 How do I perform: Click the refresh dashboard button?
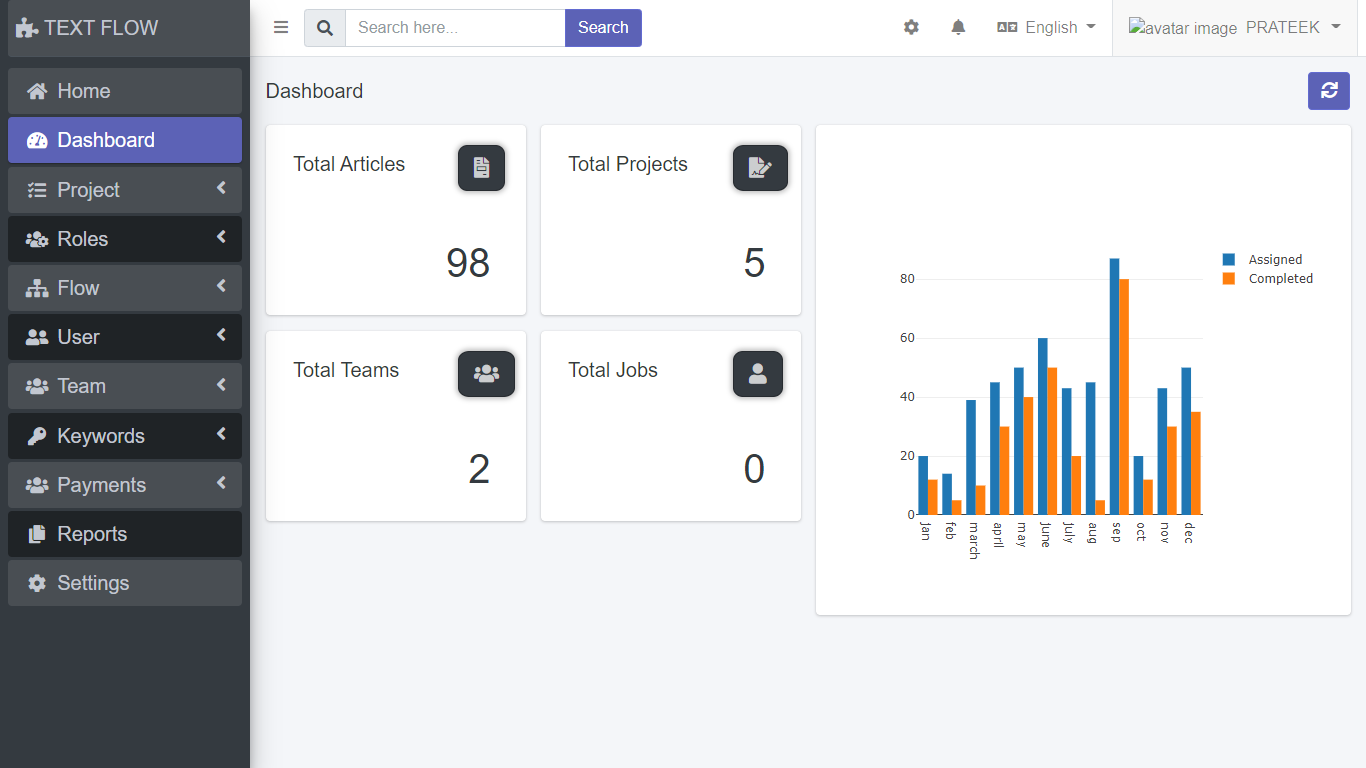(1329, 91)
